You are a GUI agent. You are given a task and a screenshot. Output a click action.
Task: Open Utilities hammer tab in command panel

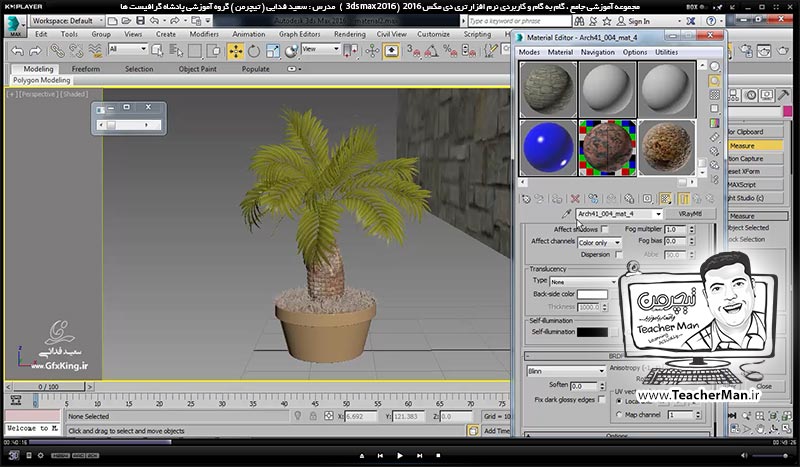(x=783, y=94)
